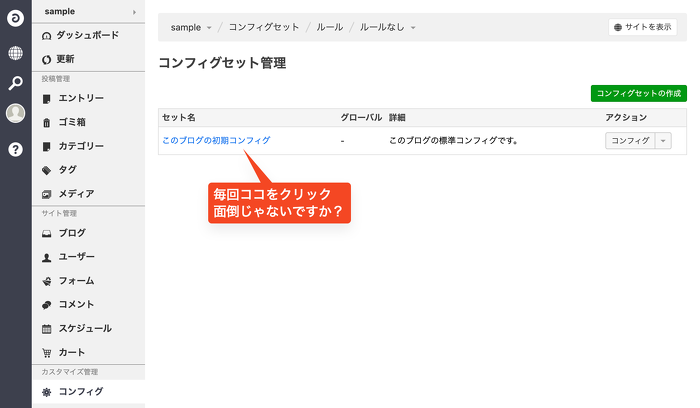The image size is (700, 408).
Task: Open the sample dropdown in the breadcrumb
Action: click(191, 27)
